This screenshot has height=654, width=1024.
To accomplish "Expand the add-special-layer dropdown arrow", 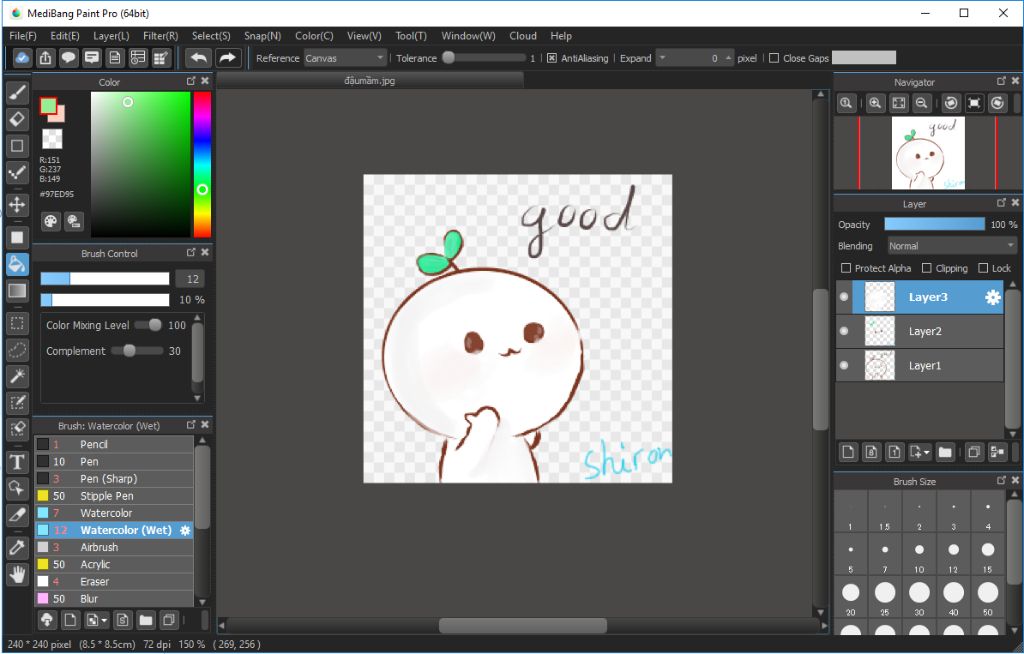I will (x=927, y=453).
